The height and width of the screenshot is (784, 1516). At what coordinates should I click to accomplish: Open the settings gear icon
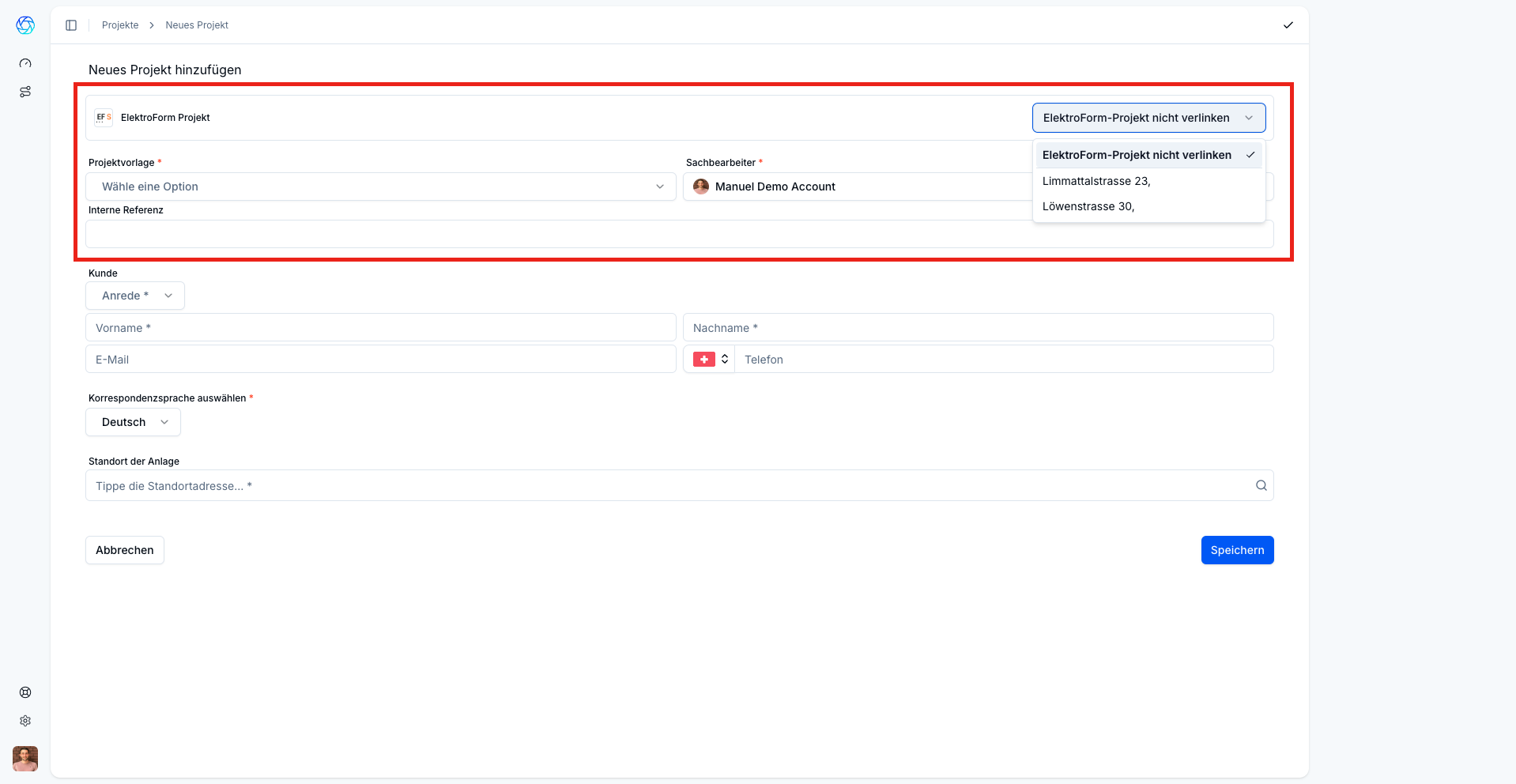click(x=25, y=721)
